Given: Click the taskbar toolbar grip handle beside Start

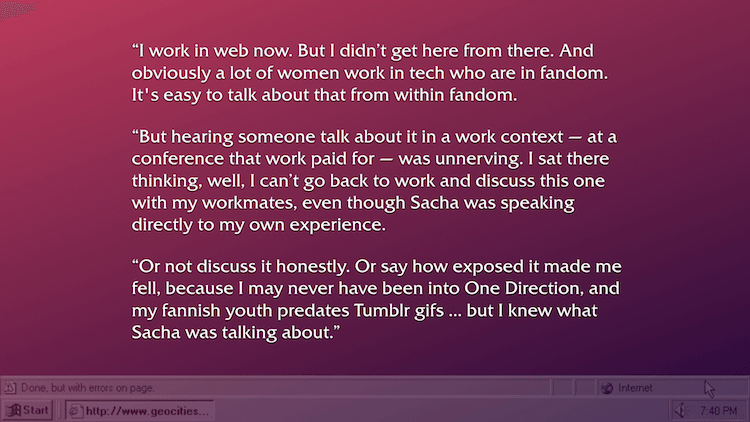Looking at the screenshot, I should (x=59, y=410).
